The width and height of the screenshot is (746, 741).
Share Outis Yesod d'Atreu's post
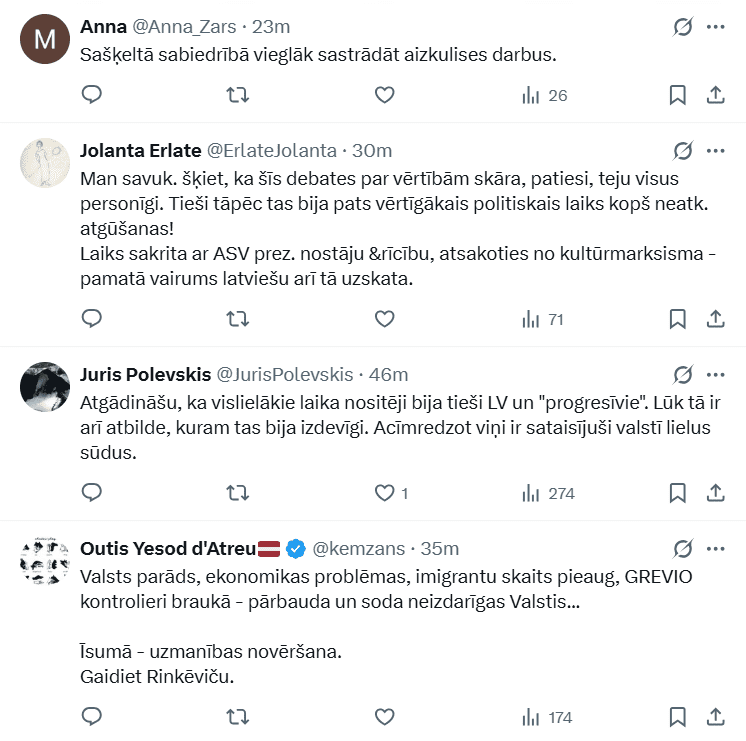[x=716, y=717]
